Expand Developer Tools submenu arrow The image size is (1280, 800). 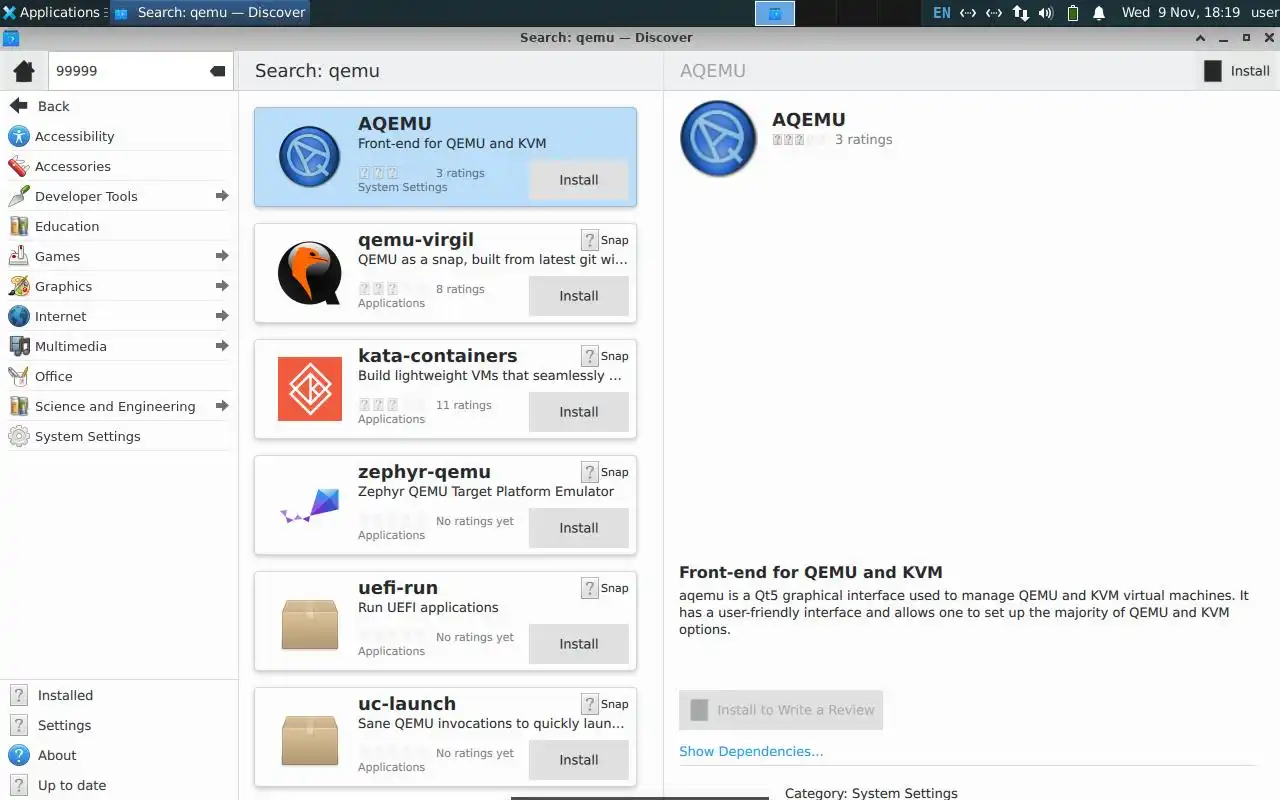pos(222,196)
